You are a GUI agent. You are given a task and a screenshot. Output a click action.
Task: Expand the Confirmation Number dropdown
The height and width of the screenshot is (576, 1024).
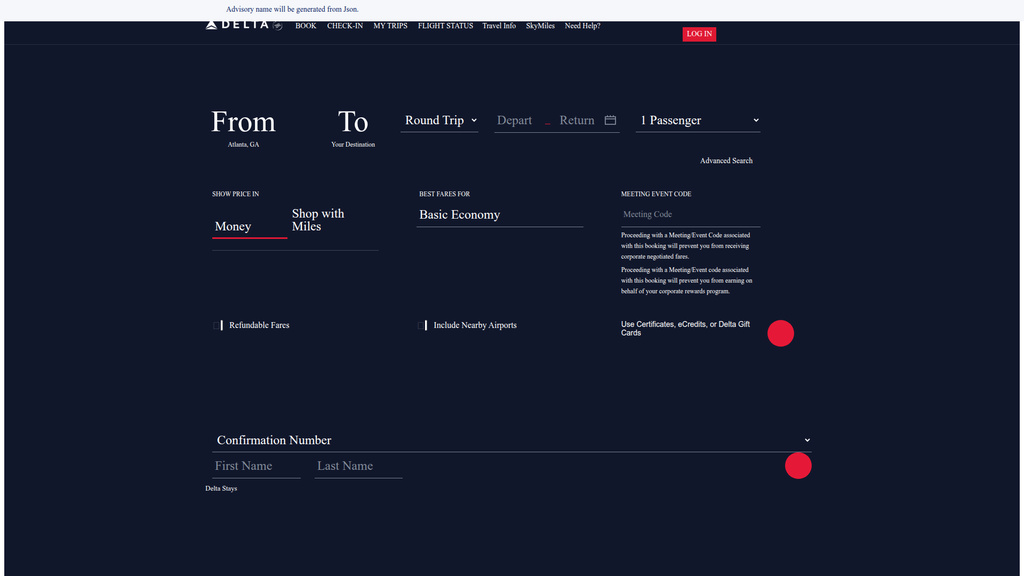(512, 440)
